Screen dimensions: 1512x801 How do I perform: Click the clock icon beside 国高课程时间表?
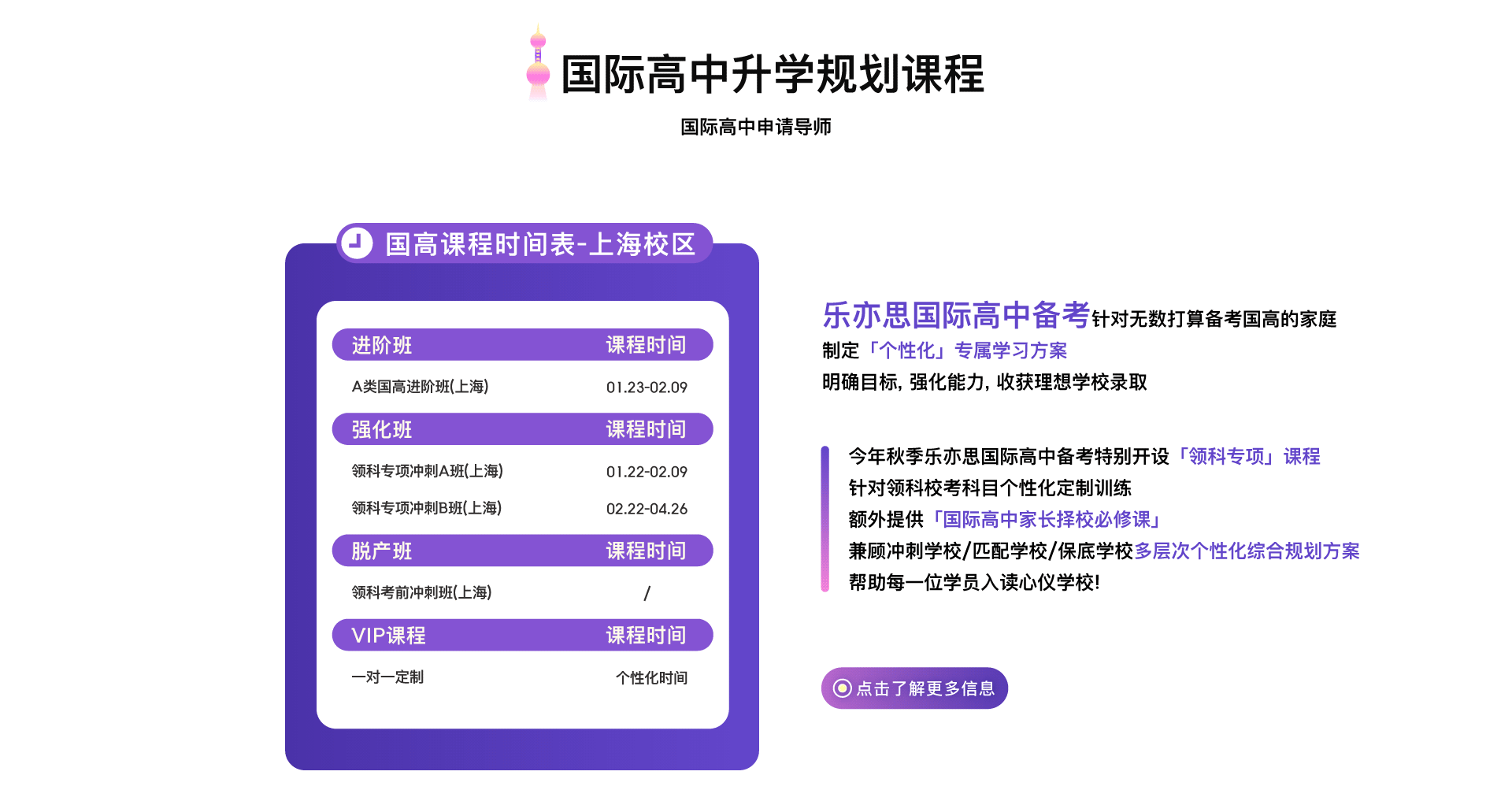click(x=357, y=243)
